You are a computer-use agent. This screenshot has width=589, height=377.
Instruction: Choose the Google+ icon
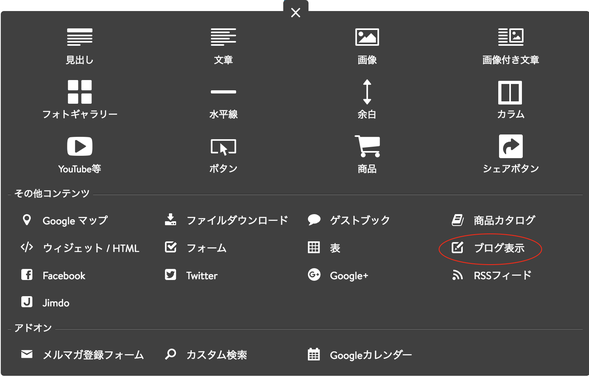(x=314, y=275)
